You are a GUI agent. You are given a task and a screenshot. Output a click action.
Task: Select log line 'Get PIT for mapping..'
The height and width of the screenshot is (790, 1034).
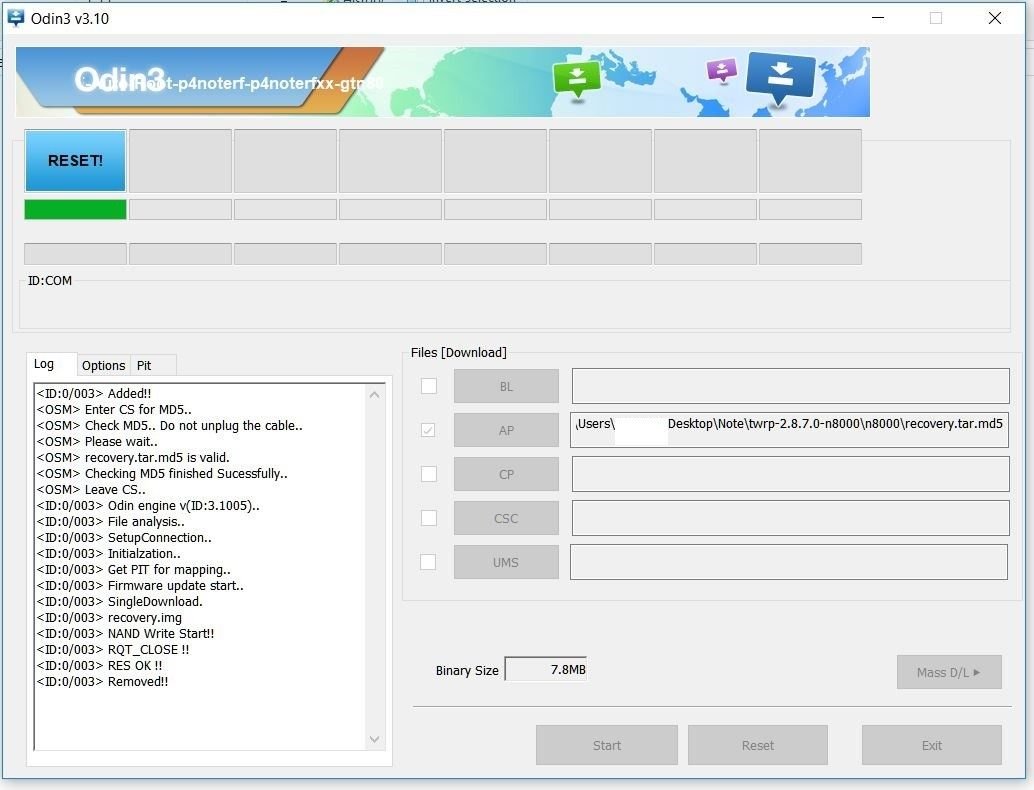pos(133,570)
